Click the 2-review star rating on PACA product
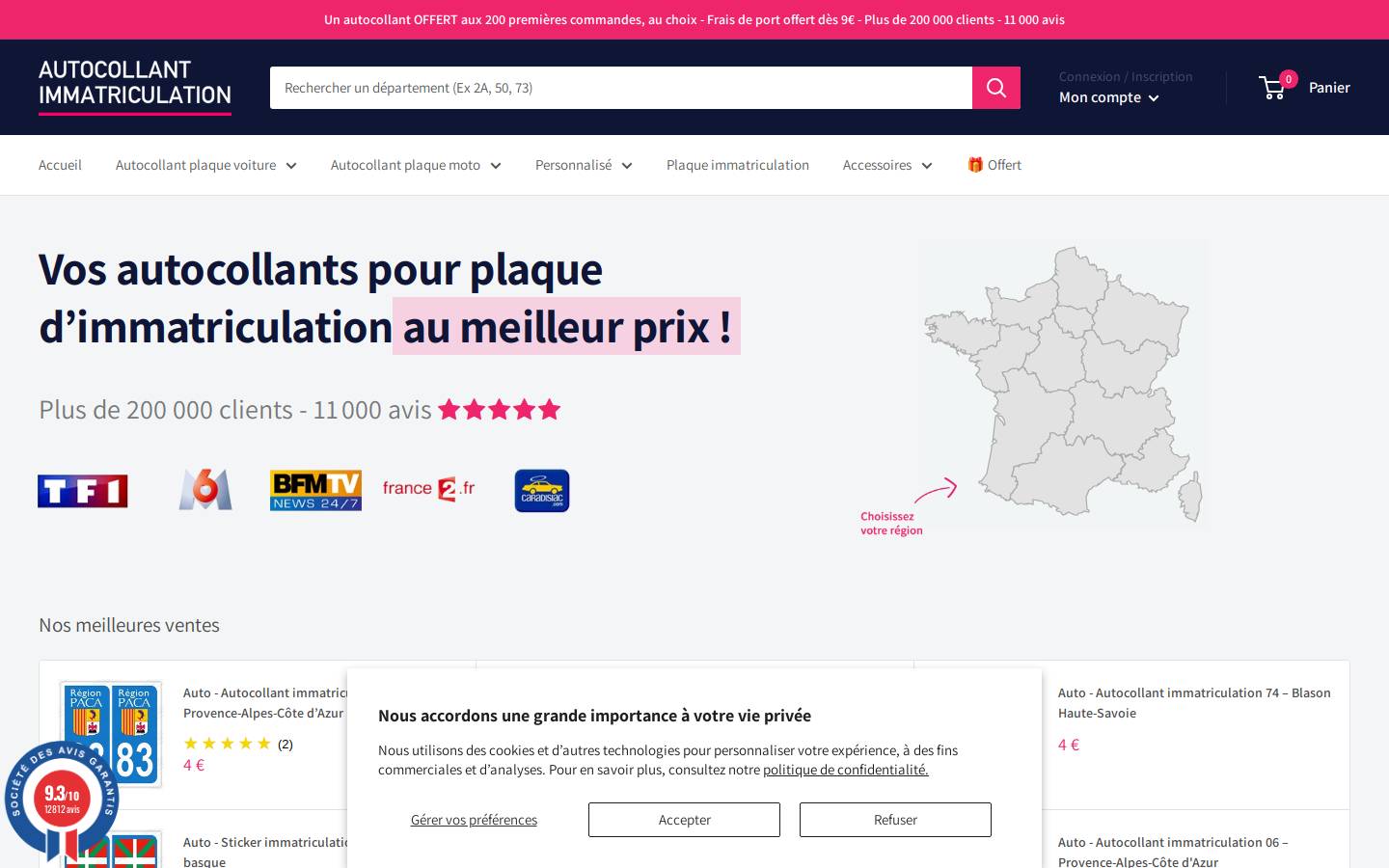The width and height of the screenshot is (1389, 868). click(x=238, y=744)
